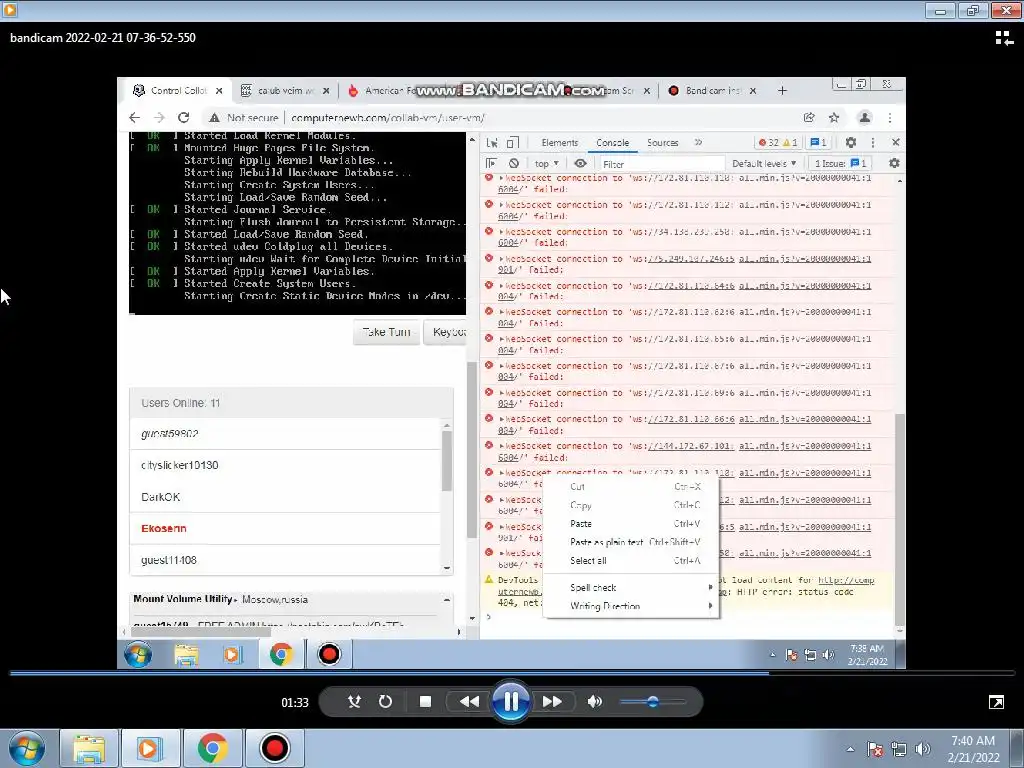Switch to the Elements panel in DevTools
Image resolution: width=1024 pixels, height=768 pixels.
[x=560, y=142]
